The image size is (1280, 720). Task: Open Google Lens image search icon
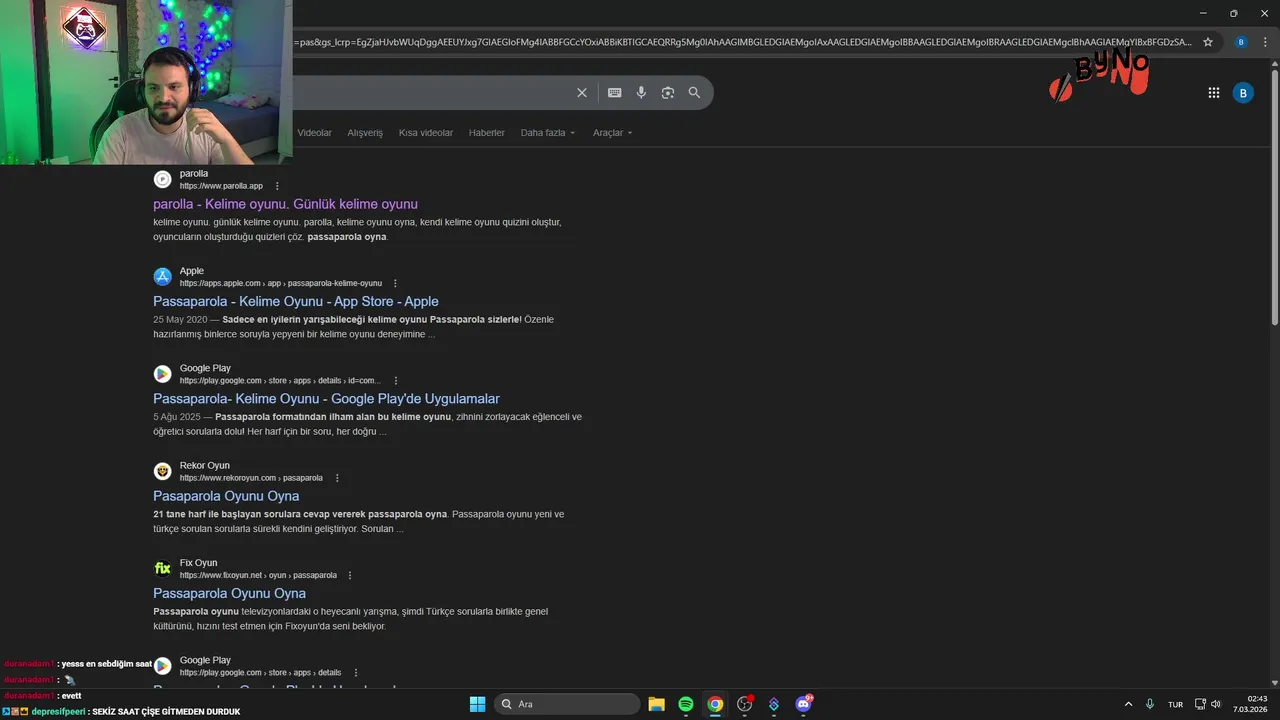click(x=668, y=93)
